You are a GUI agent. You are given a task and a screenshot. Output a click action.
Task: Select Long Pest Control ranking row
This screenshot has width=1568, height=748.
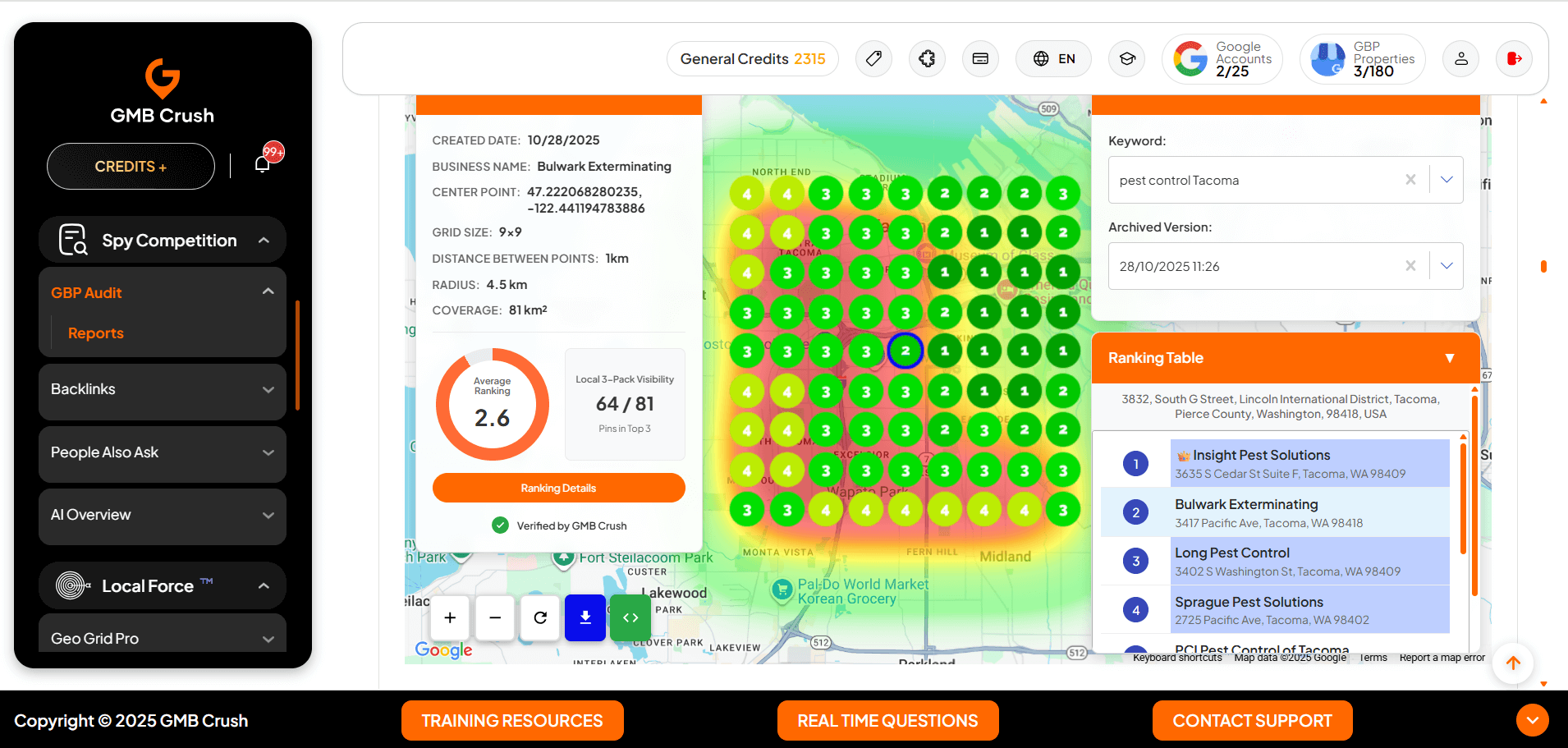tap(1275, 562)
